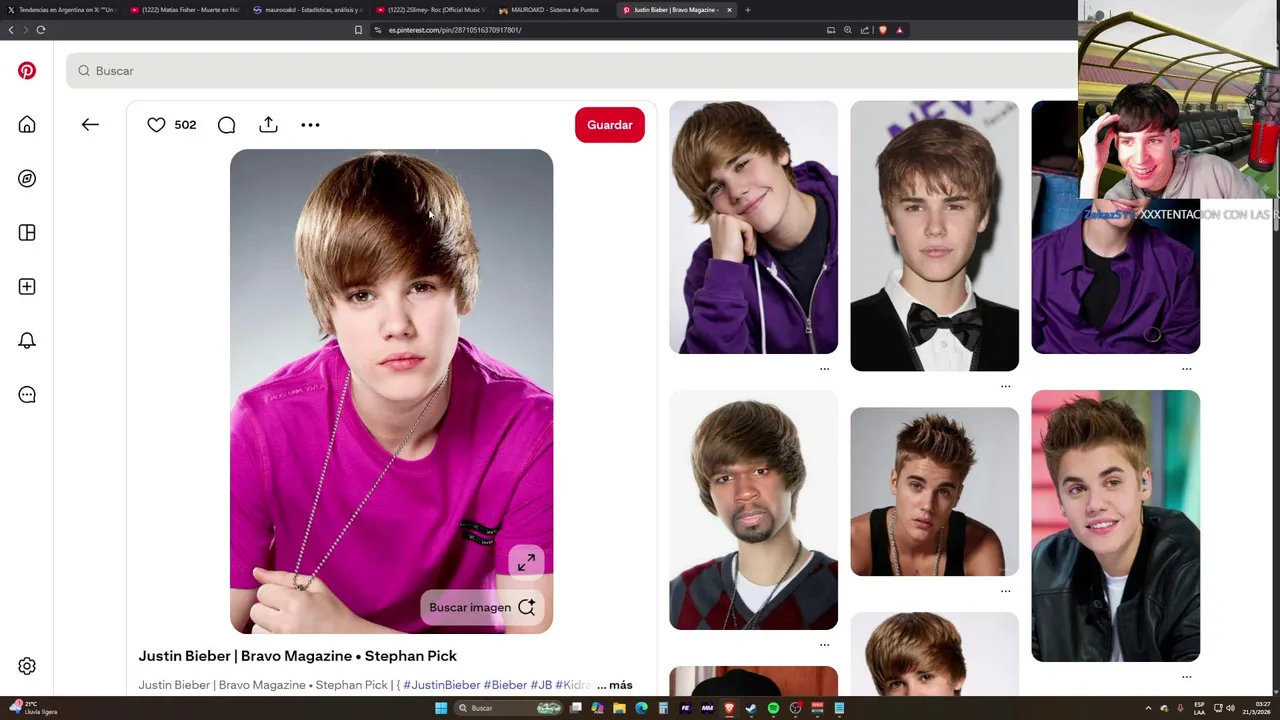Open the settings gear in Pinterest sidebar

(27, 666)
